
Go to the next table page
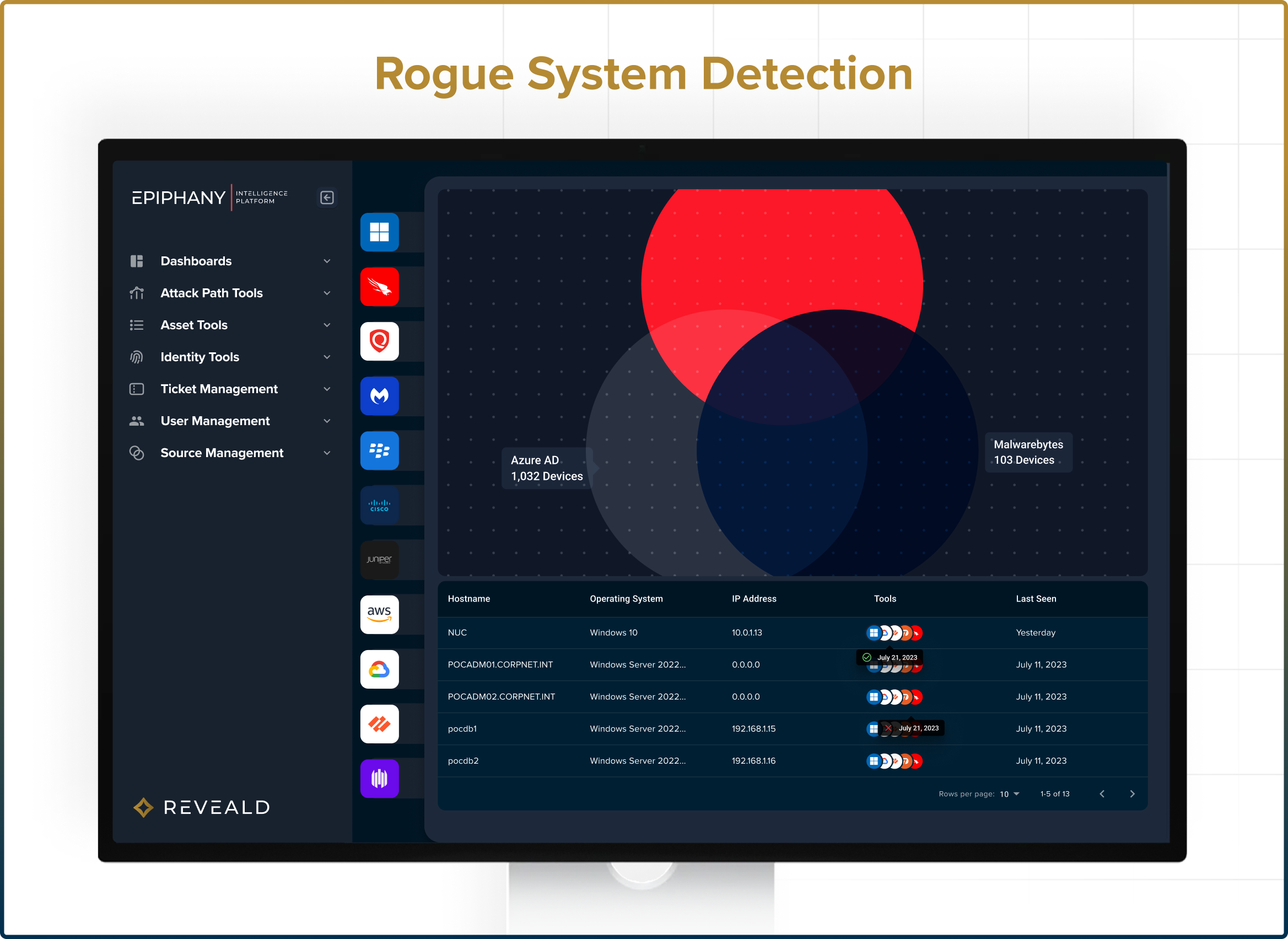(x=1132, y=794)
